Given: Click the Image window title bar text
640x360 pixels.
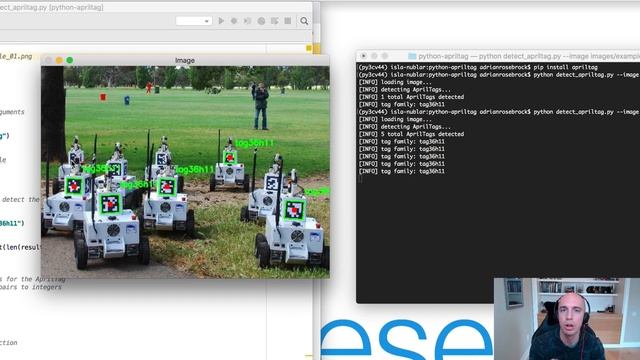Looking at the screenshot, I should pyautogui.click(x=184, y=60).
